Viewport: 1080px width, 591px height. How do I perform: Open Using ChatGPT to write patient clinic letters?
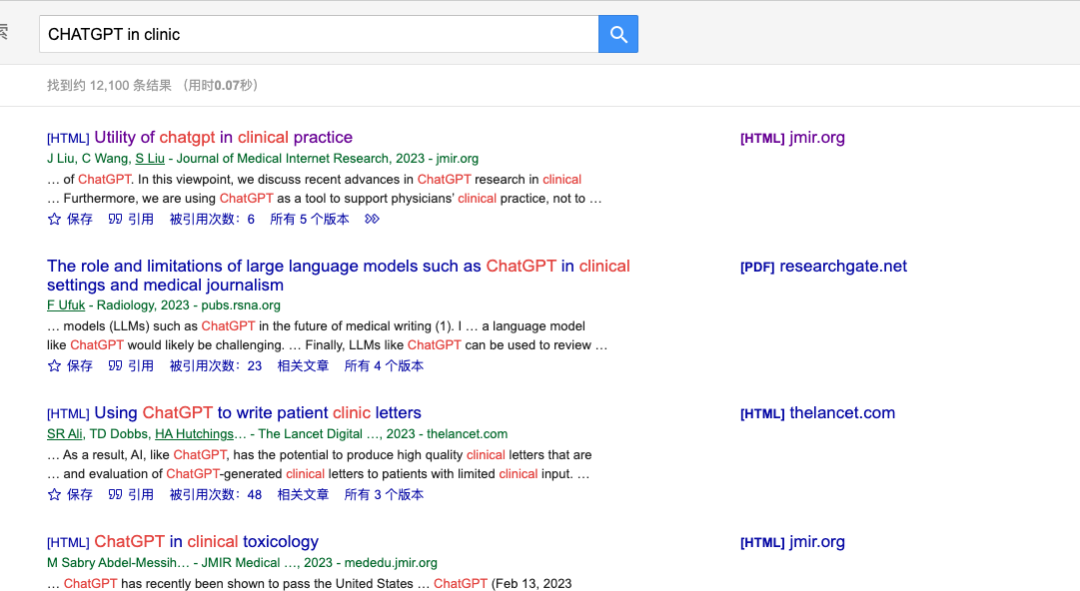(x=258, y=413)
